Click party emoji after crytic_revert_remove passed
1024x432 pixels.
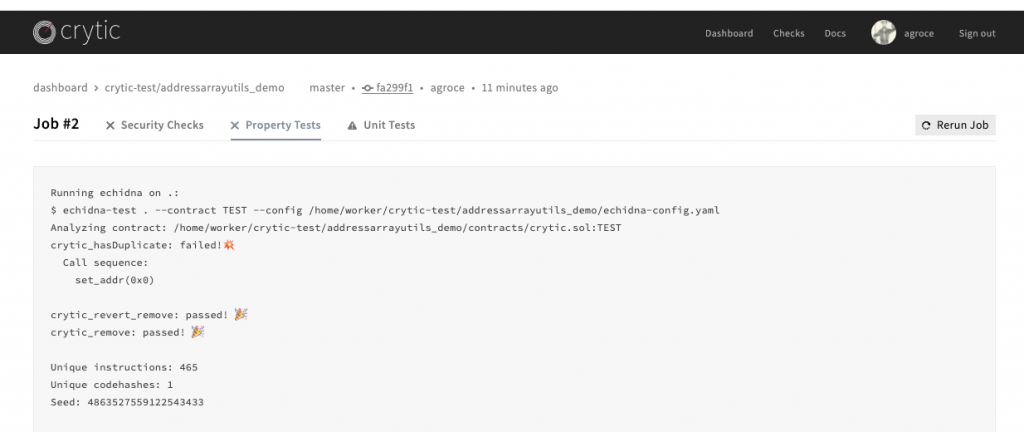tap(240, 314)
